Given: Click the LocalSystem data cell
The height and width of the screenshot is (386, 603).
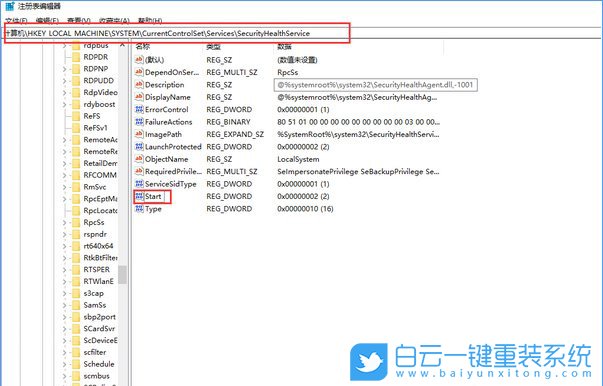Looking at the screenshot, I should pyautogui.click(x=298, y=159).
